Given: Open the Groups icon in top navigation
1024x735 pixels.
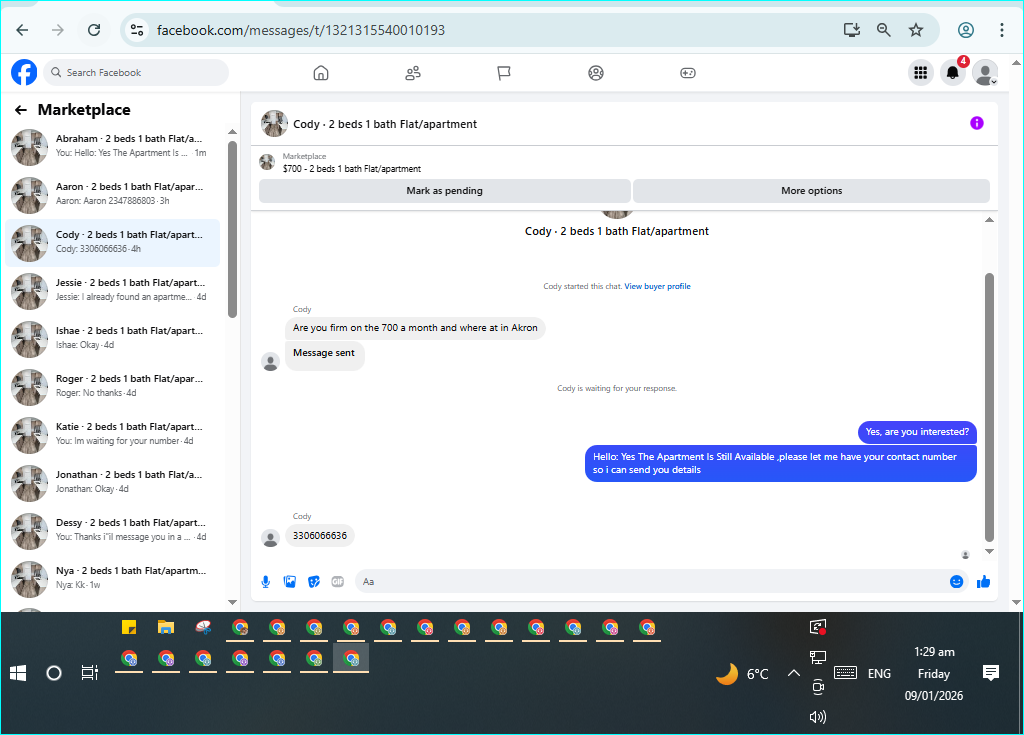Looking at the screenshot, I should [596, 73].
